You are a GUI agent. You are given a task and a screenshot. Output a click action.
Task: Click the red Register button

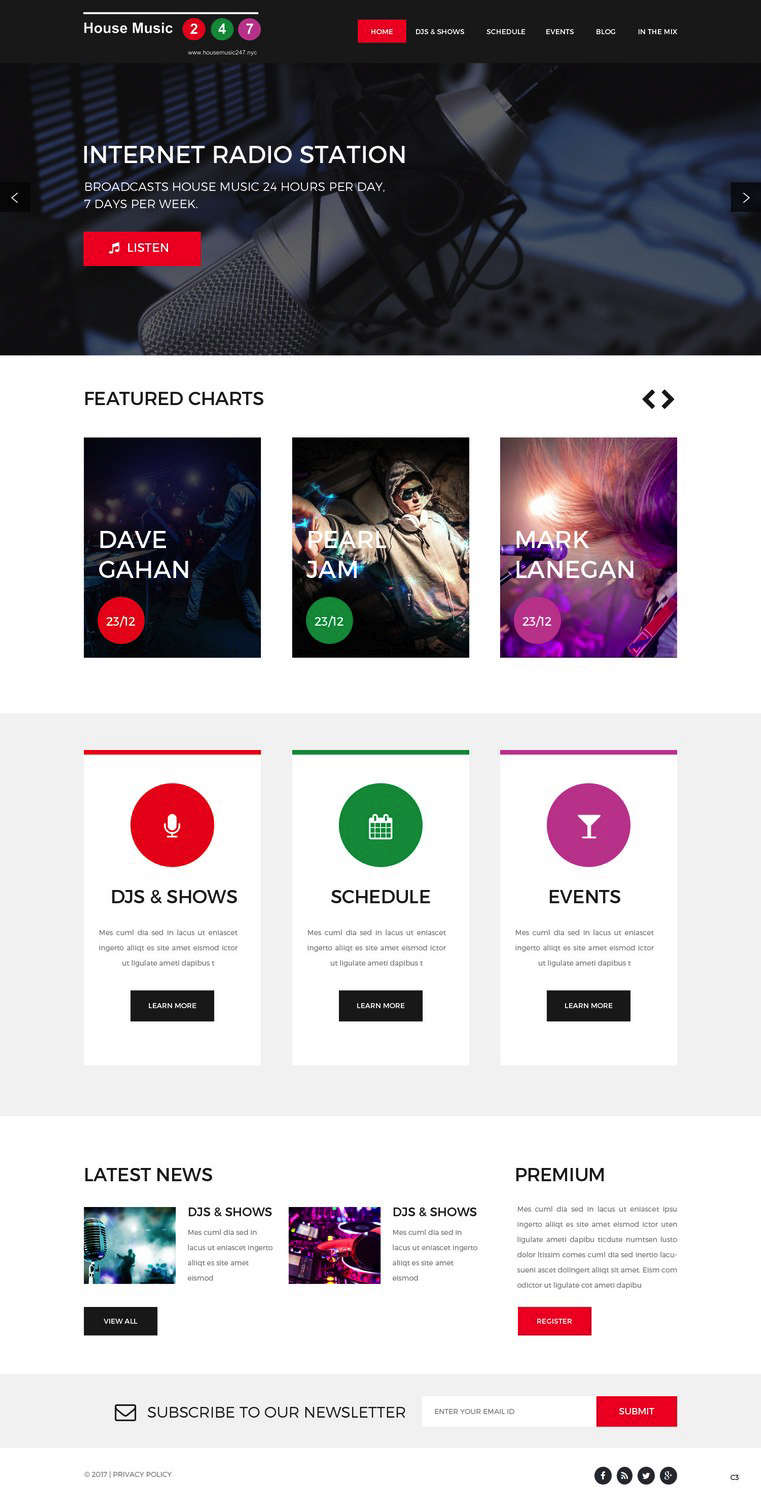coord(554,1321)
